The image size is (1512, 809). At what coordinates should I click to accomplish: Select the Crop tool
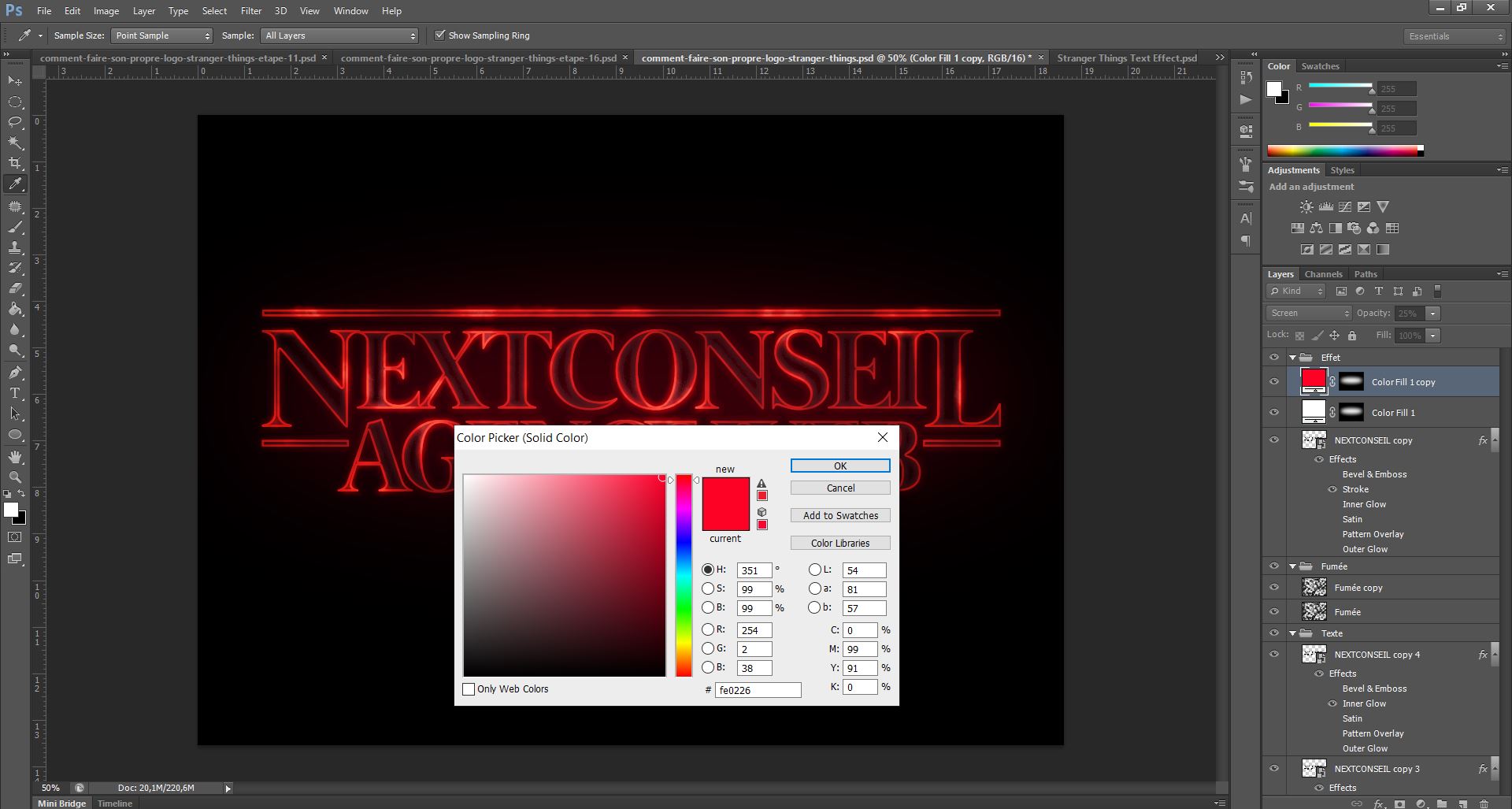click(15, 163)
